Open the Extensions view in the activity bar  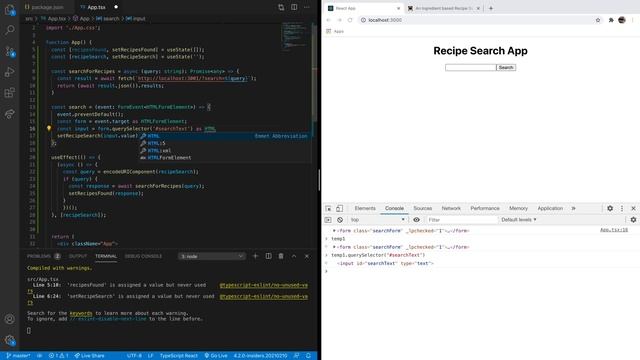[x=9, y=93]
